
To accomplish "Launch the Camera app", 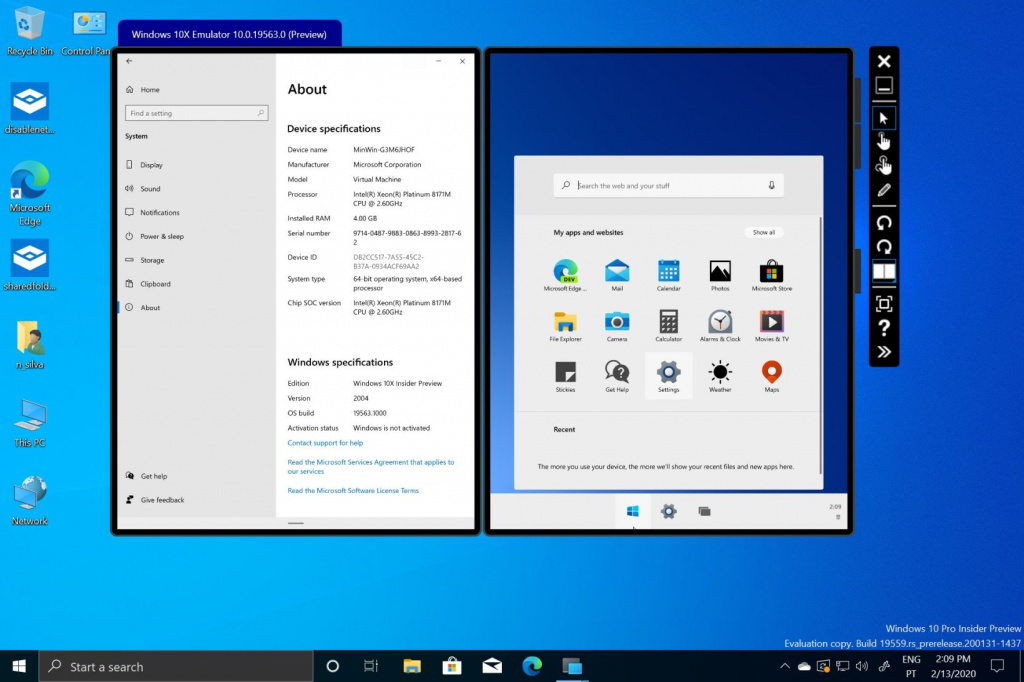I will coord(617,321).
